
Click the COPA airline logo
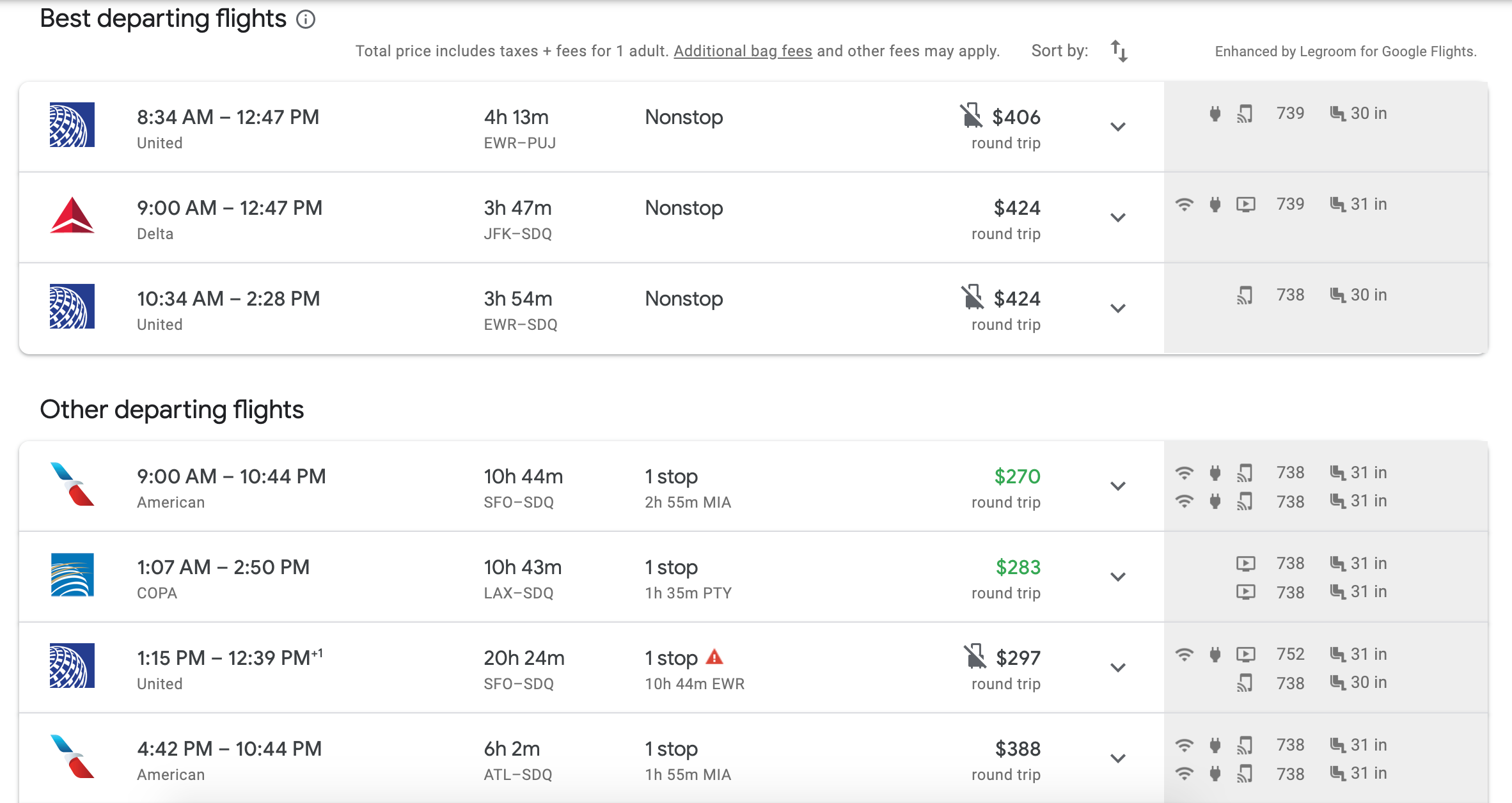[x=72, y=575]
